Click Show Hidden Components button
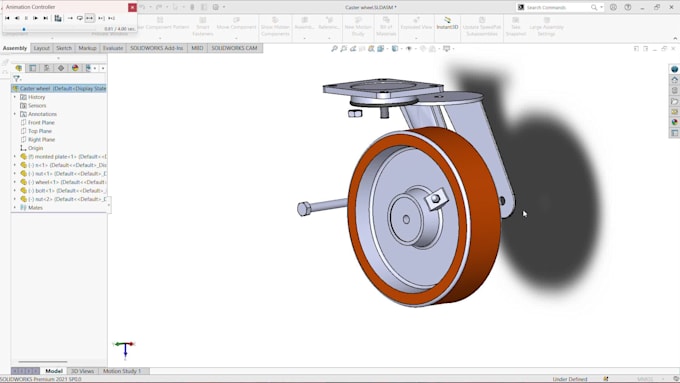Viewport: 680px width, 383px height. click(x=275, y=26)
